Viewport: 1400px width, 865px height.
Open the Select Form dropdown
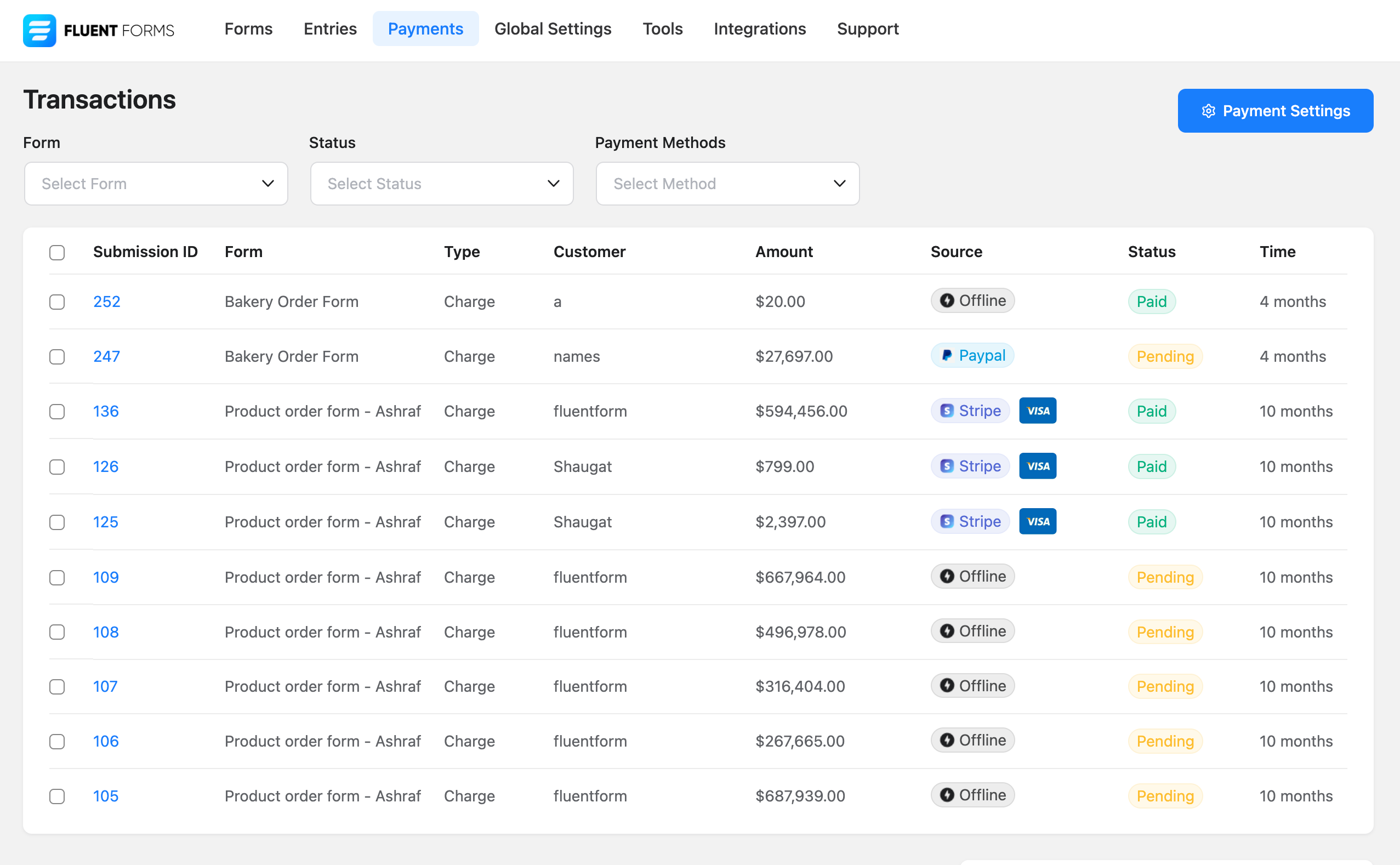pos(156,184)
